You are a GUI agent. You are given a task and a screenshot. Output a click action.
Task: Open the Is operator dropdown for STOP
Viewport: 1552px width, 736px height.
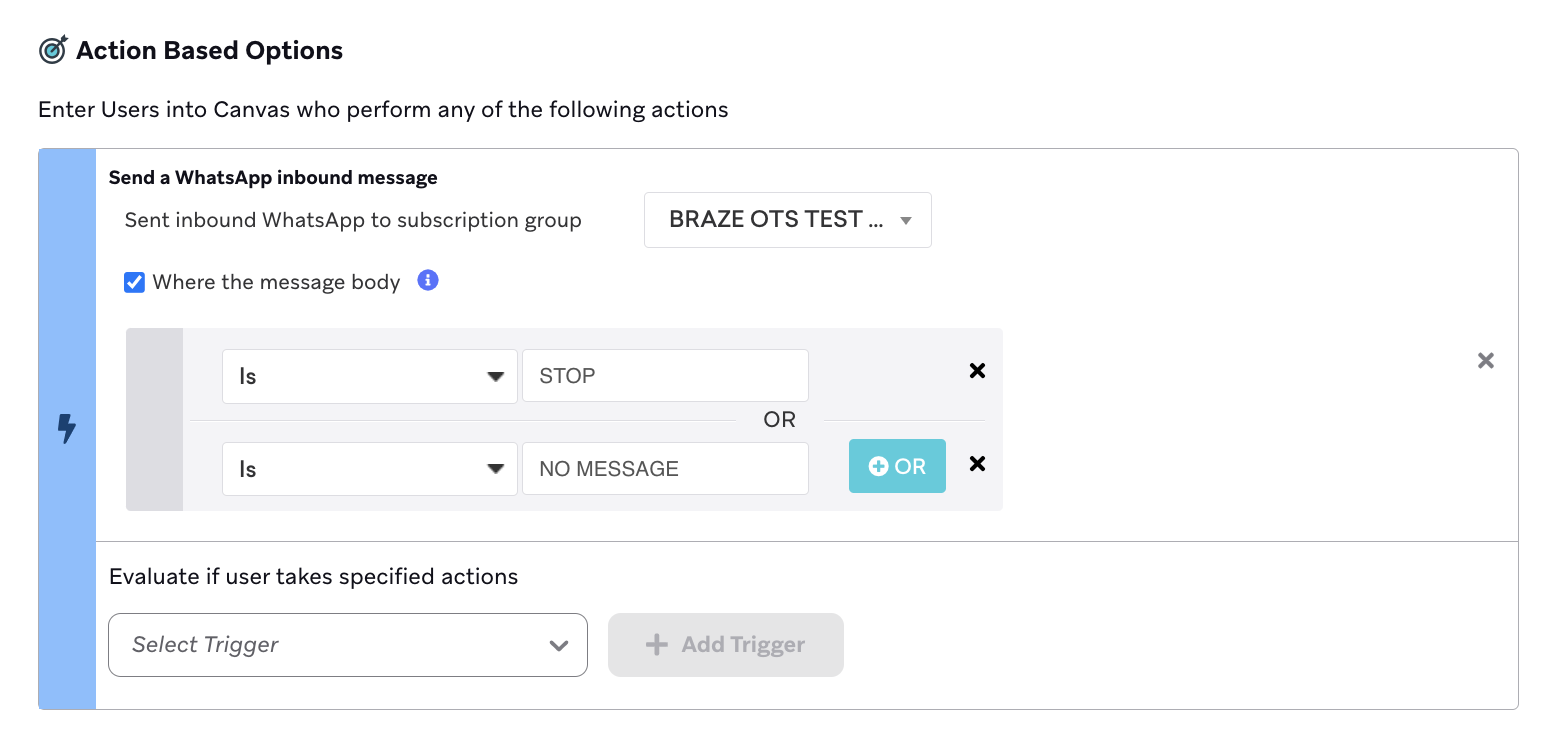(370, 376)
